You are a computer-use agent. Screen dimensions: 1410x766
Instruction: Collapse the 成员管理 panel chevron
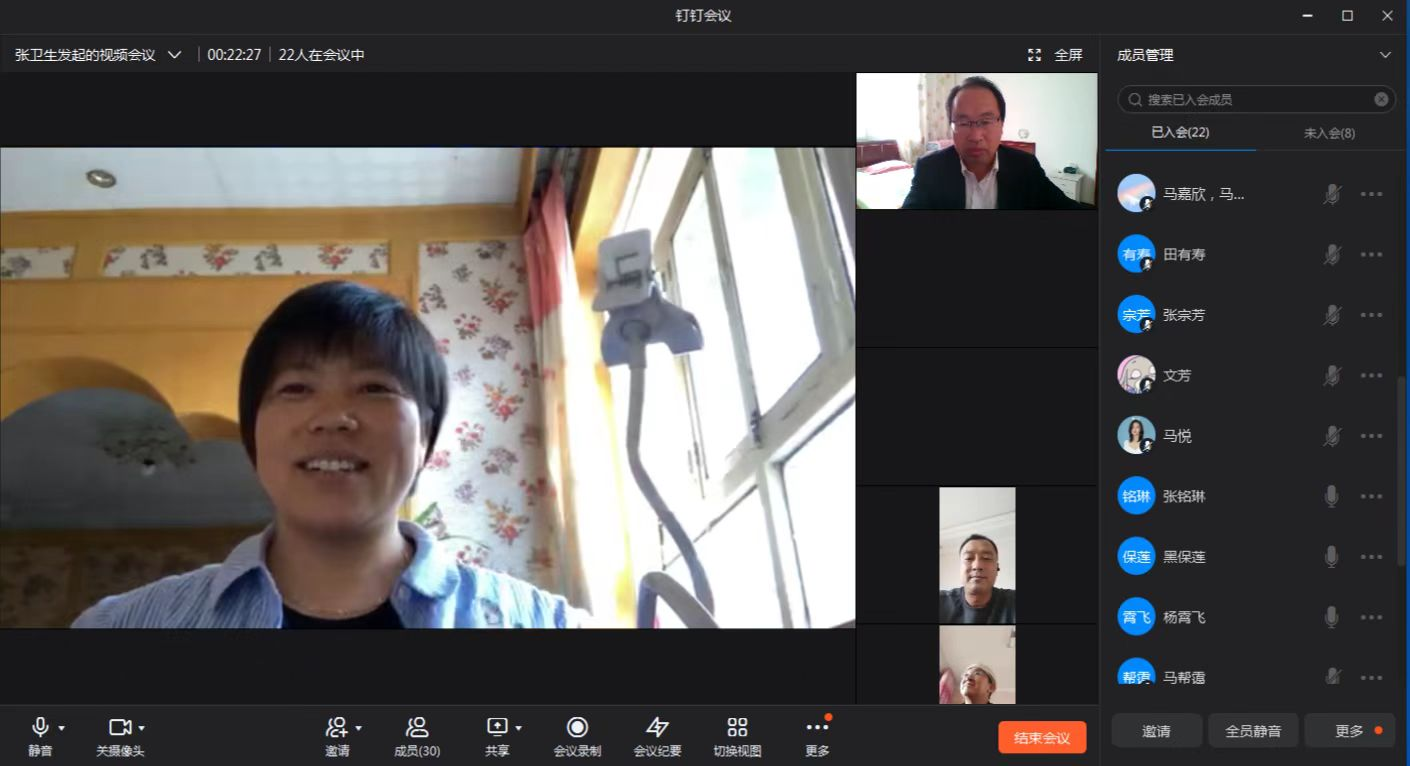[1385, 55]
